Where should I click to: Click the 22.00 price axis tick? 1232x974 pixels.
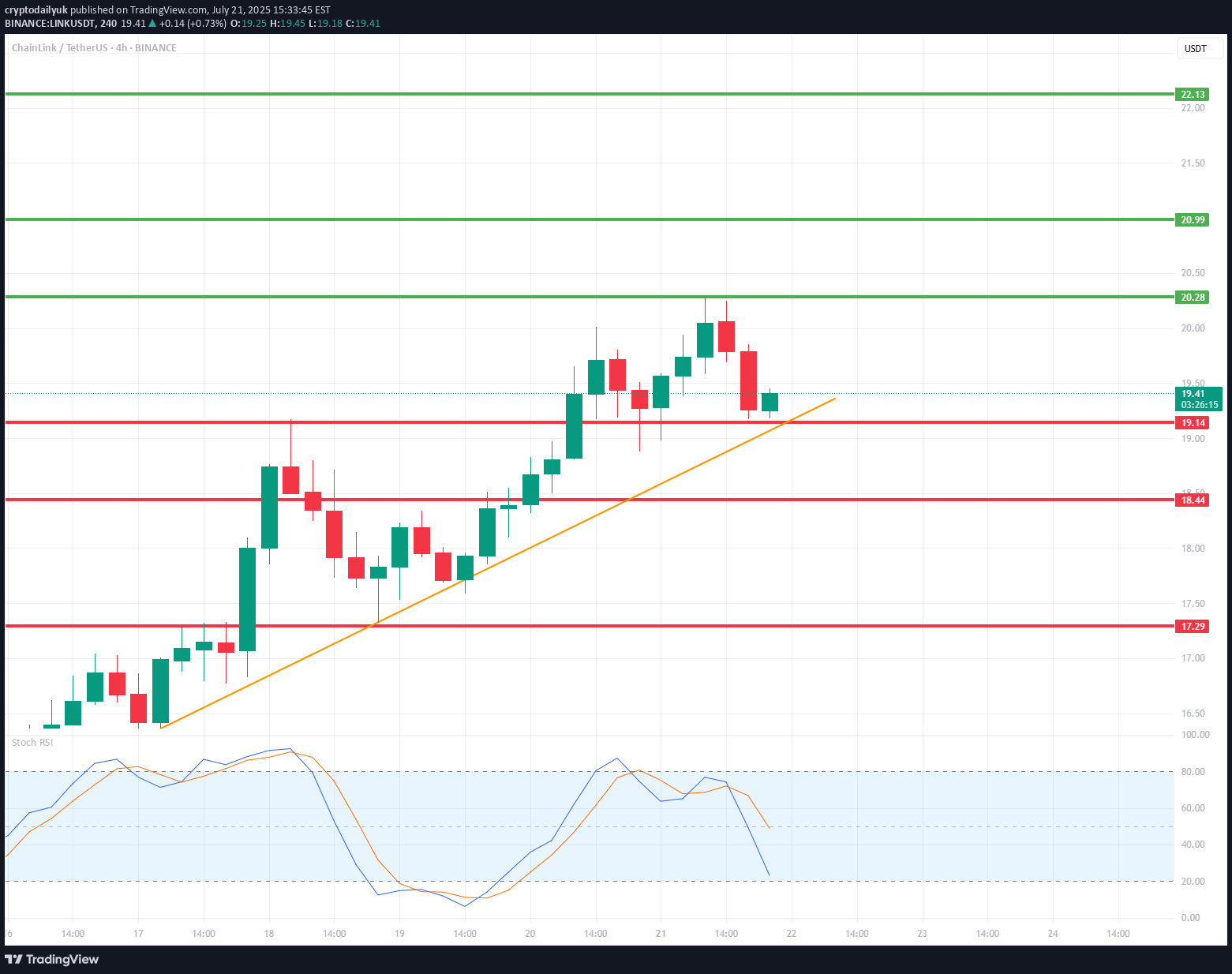tap(1193, 109)
